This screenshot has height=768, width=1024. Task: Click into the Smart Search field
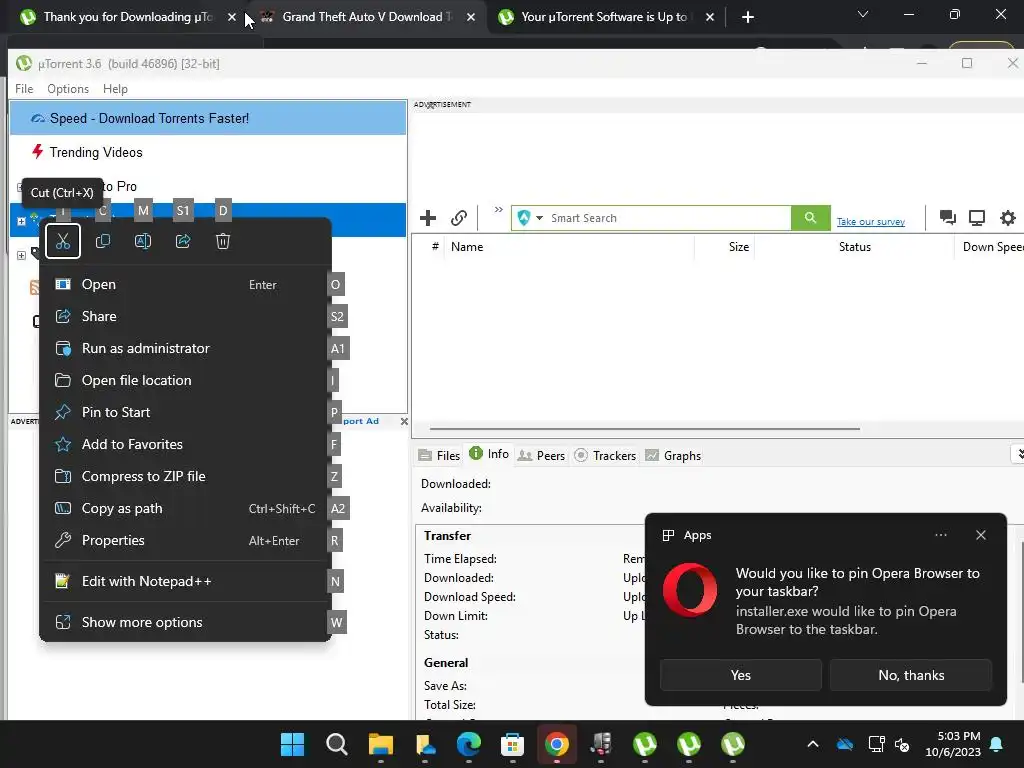669,217
